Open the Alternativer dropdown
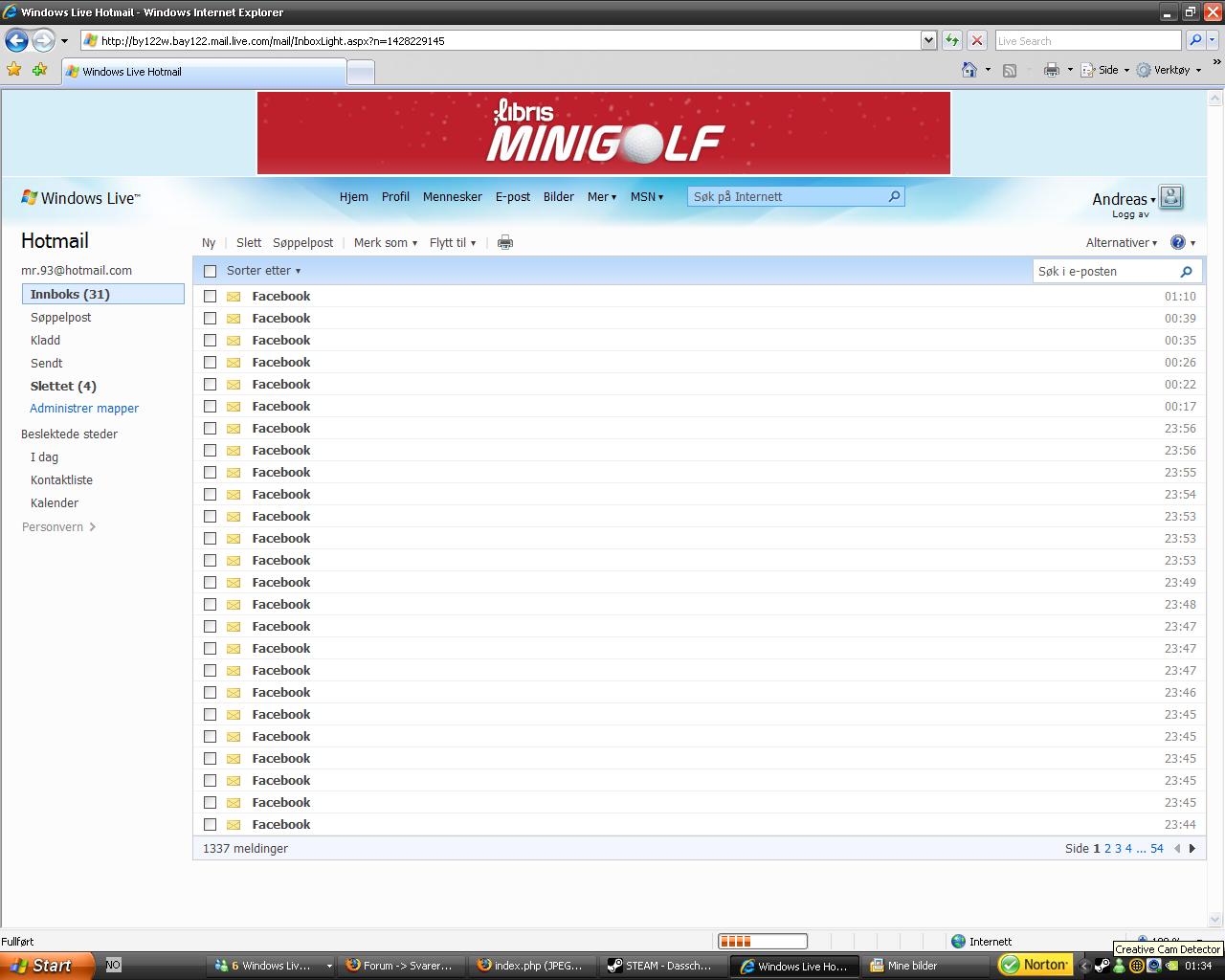The image size is (1225, 980). pyautogui.click(x=1122, y=243)
